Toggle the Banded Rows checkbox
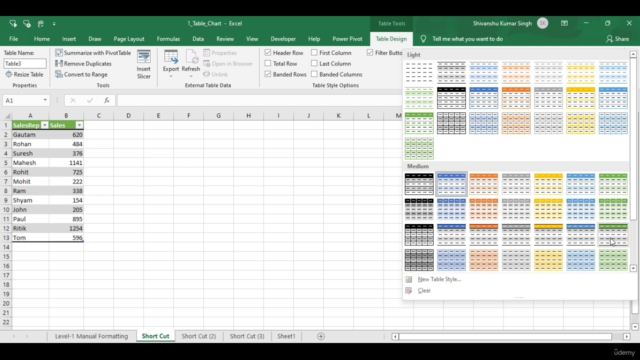This screenshot has width=640, height=360. click(268, 74)
